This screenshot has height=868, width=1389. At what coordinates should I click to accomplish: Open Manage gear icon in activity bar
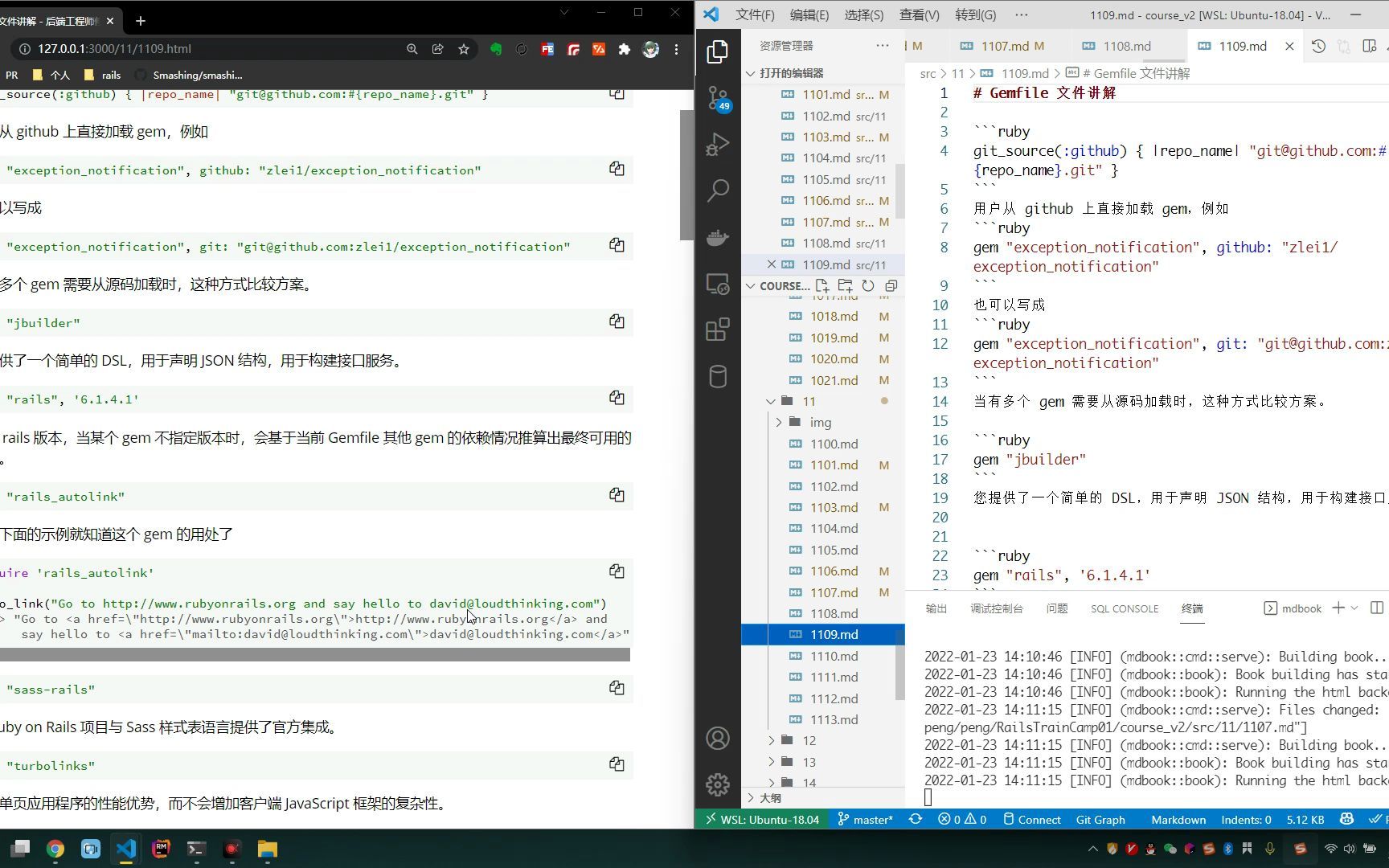717,784
